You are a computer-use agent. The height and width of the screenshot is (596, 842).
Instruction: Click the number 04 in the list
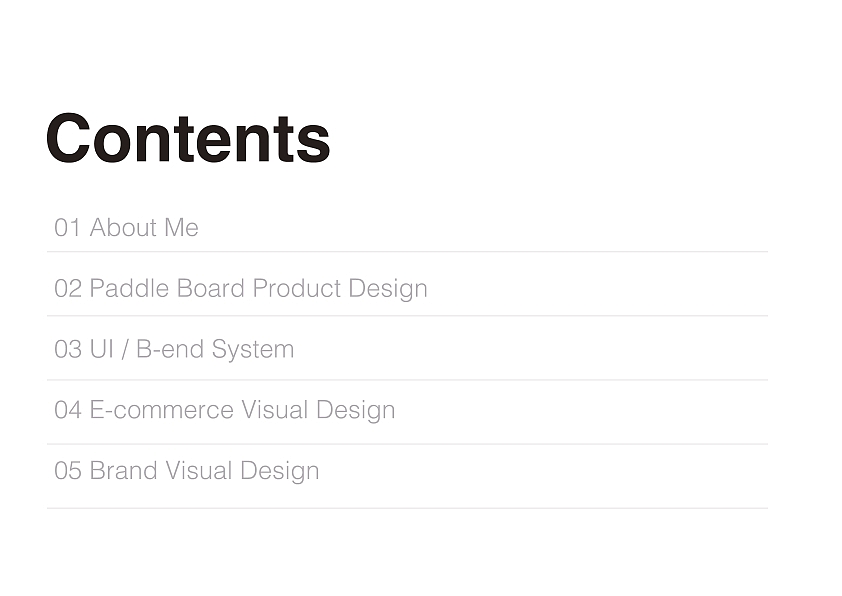67,410
